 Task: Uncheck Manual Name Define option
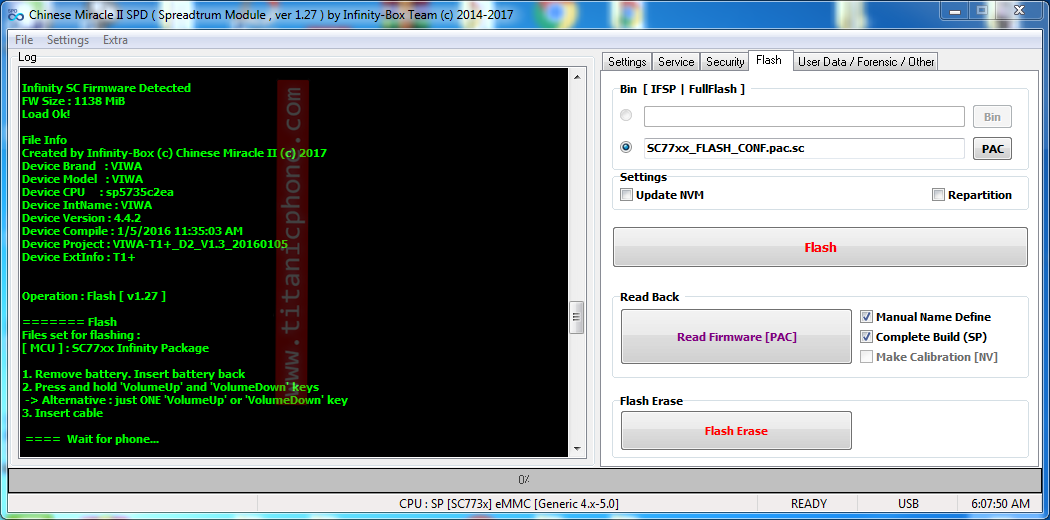coord(866,317)
